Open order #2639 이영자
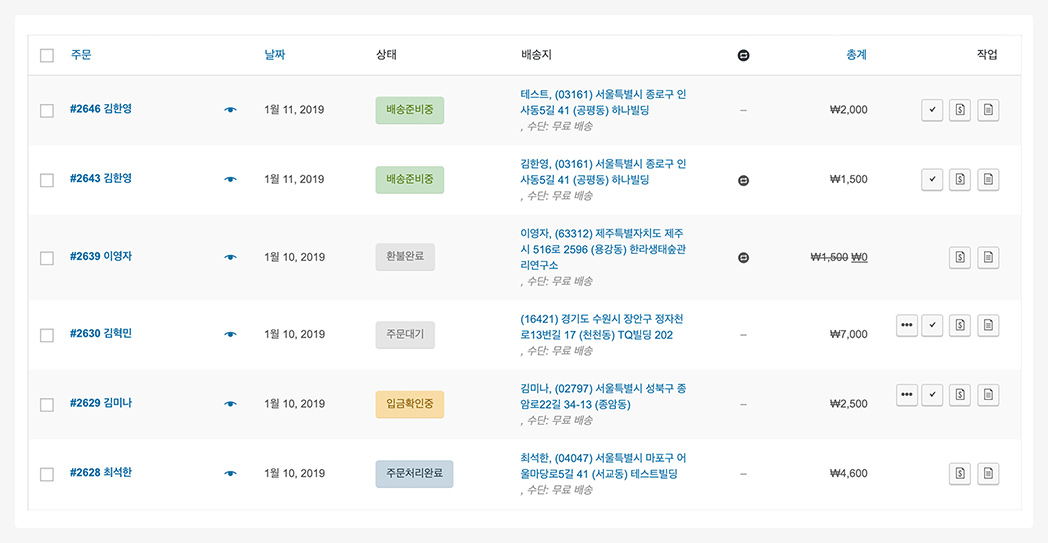 pos(101,255)
